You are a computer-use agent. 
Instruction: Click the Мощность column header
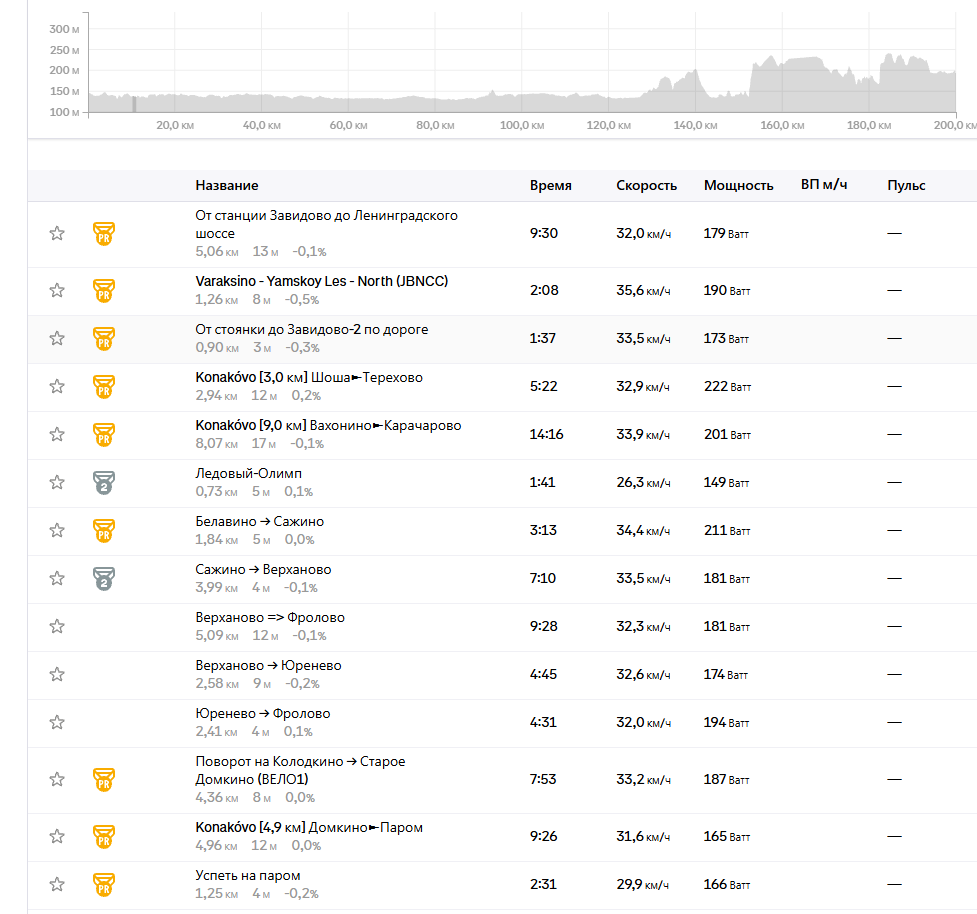pyautogui.click(x=738, y=185)
